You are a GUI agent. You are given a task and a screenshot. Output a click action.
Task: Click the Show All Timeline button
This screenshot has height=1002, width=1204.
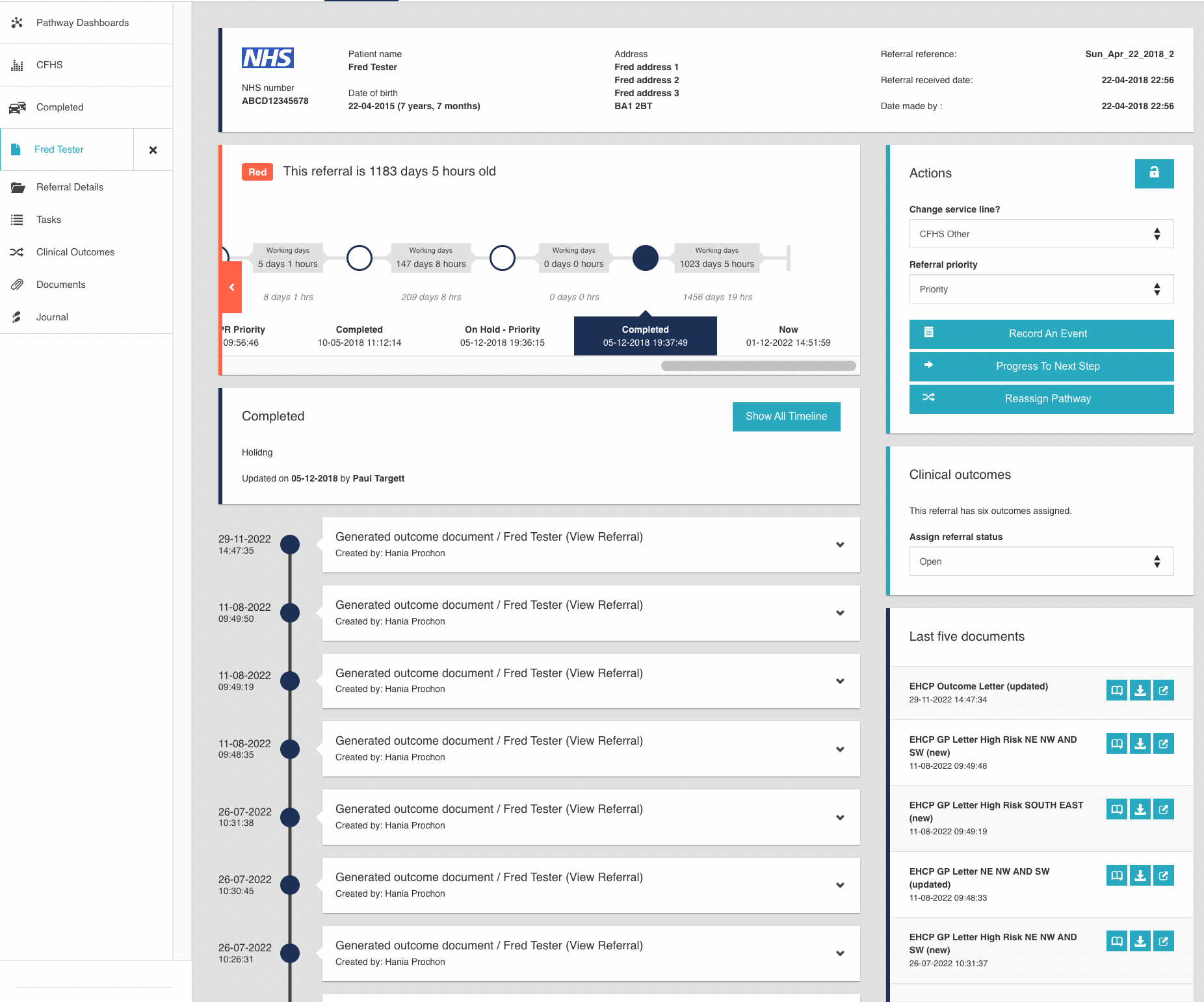[786, 417]
